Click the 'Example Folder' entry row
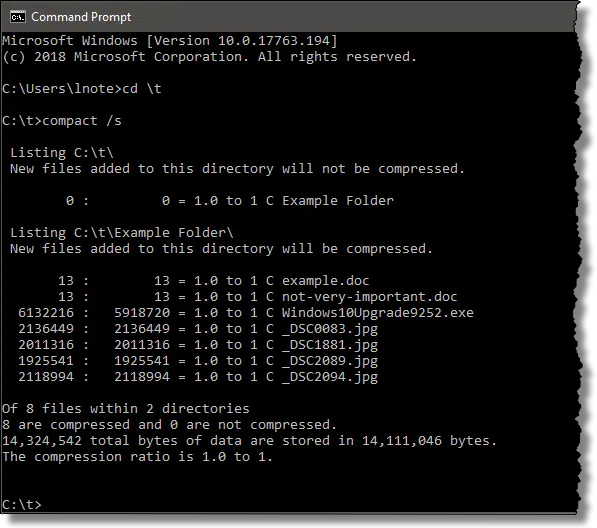 click(x=230, y=201)
